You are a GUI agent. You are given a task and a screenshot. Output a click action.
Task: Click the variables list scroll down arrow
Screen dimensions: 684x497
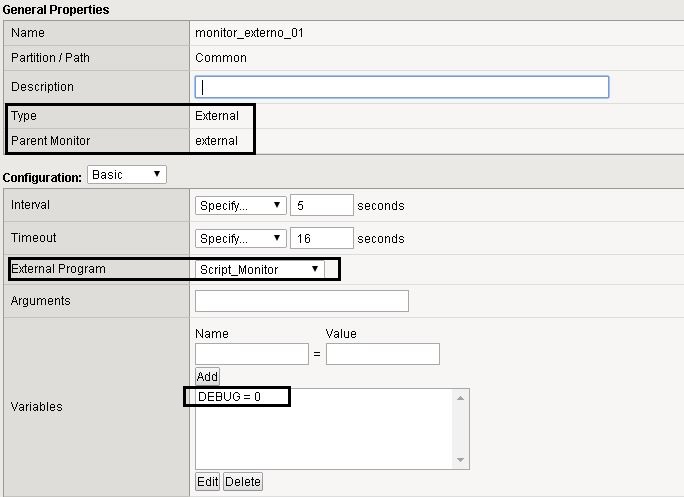(461, 460)
